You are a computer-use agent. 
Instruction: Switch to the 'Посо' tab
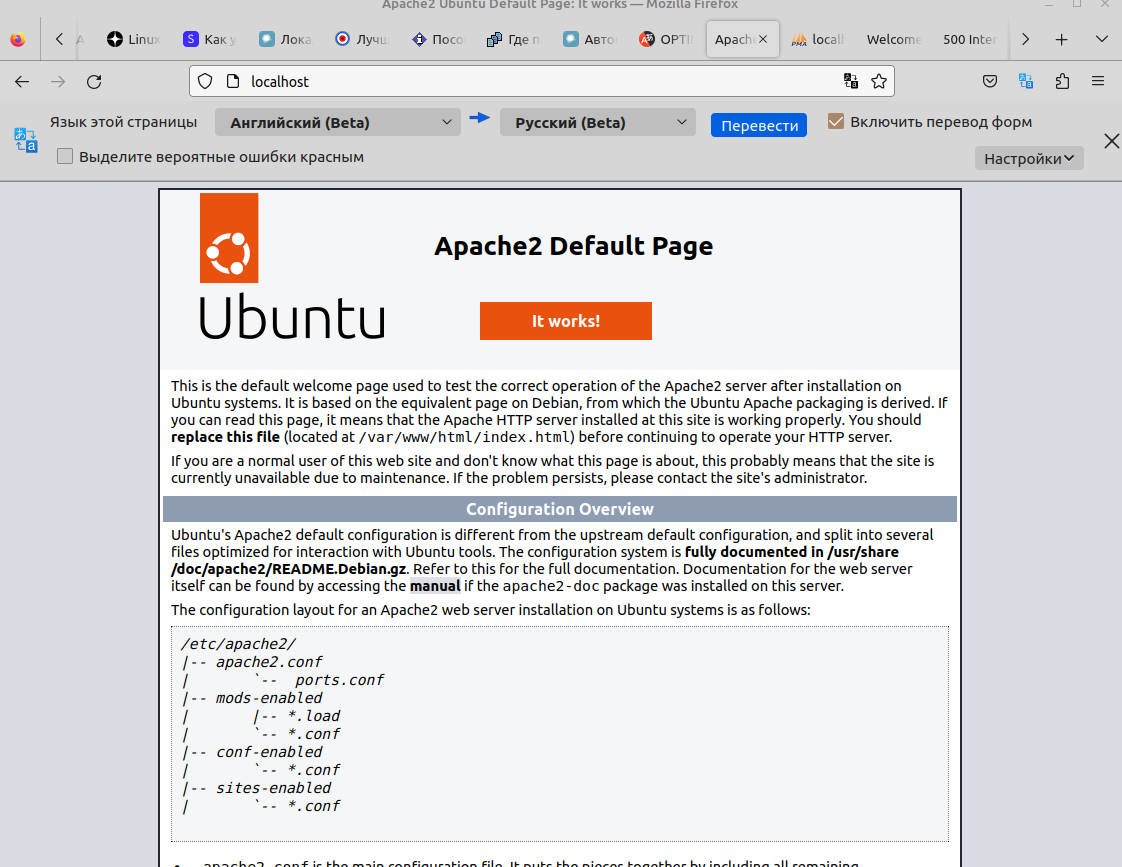click(x=438, y=39)
